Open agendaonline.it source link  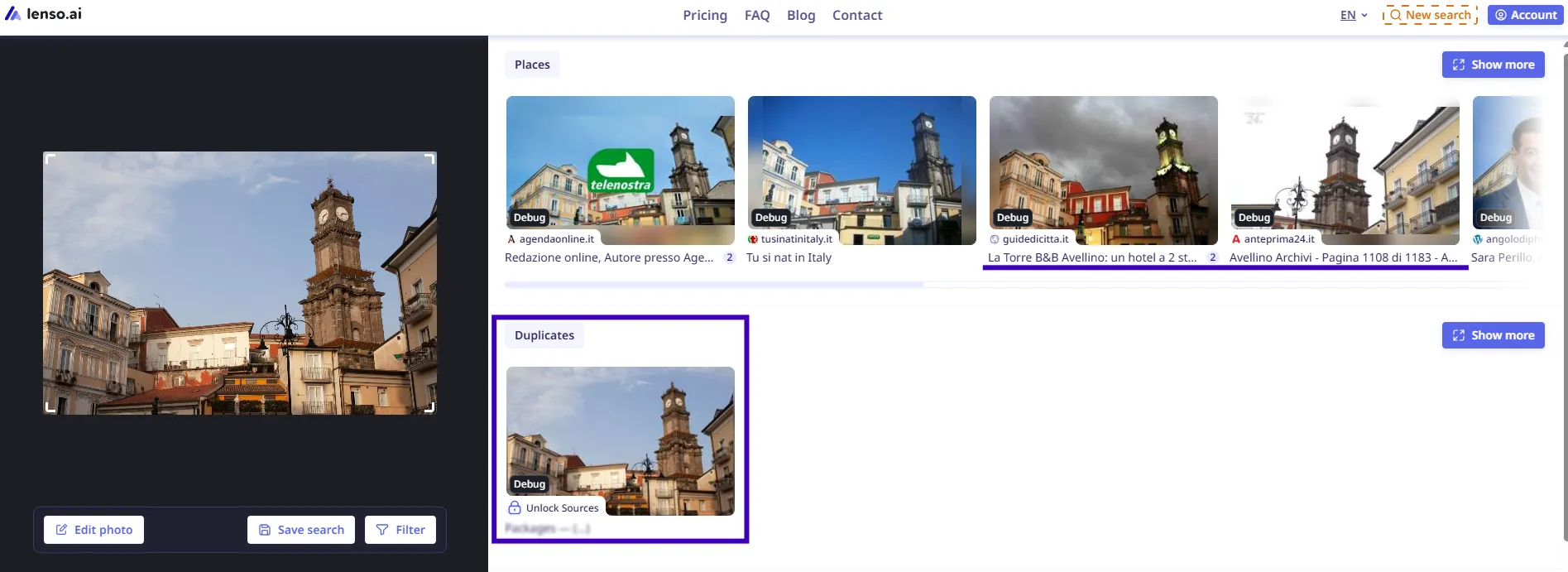(x=556, y=239)
